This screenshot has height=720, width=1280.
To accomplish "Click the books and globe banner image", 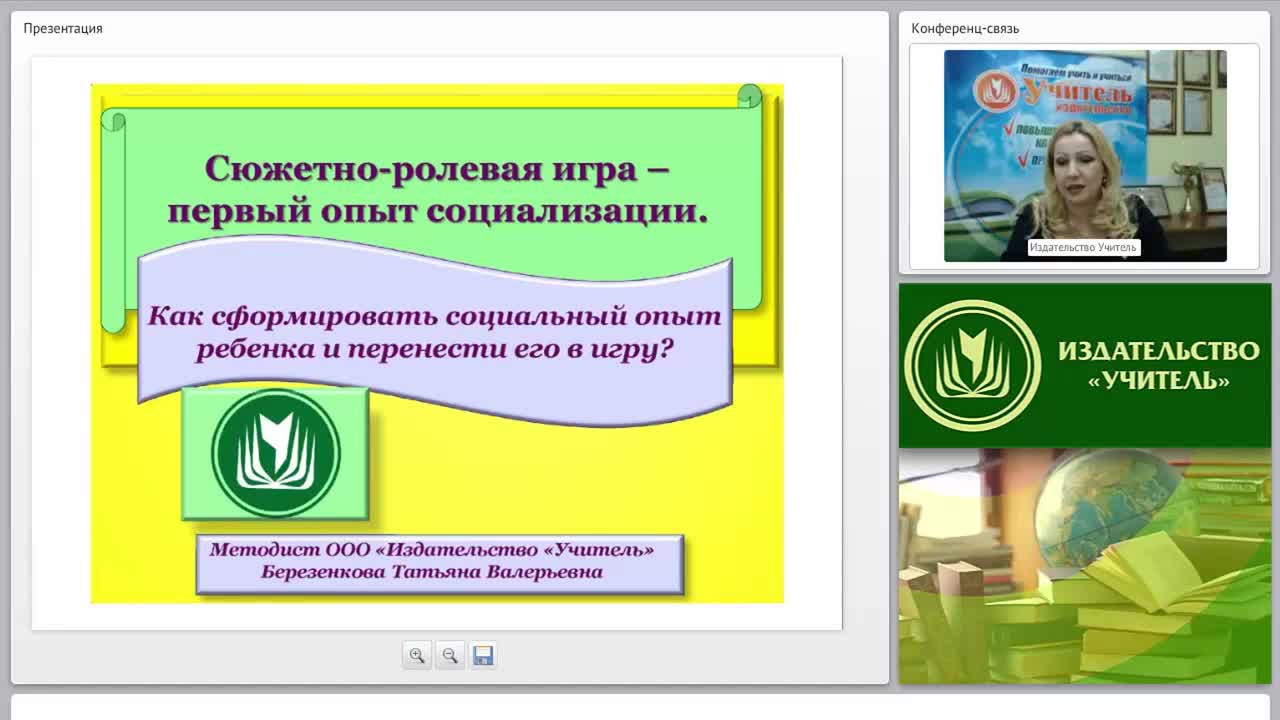I will (1085, 566).
